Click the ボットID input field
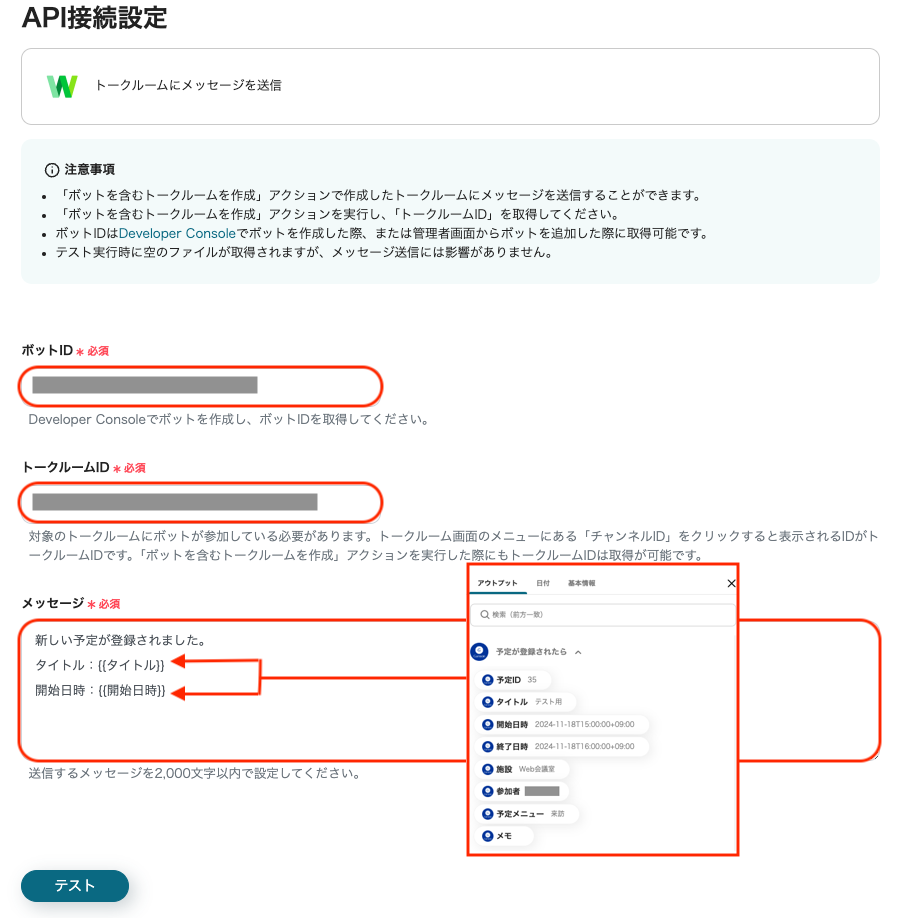 pos(201,386)
